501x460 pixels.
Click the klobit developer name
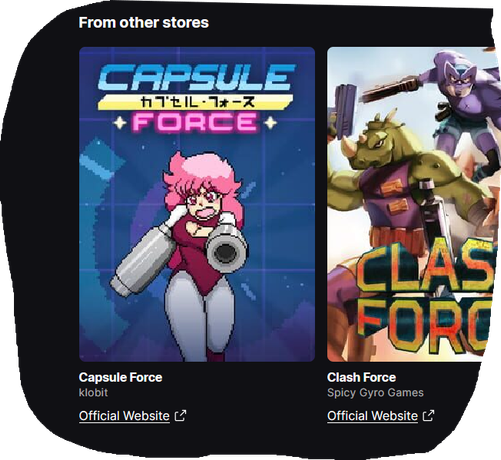pos(93,392)
